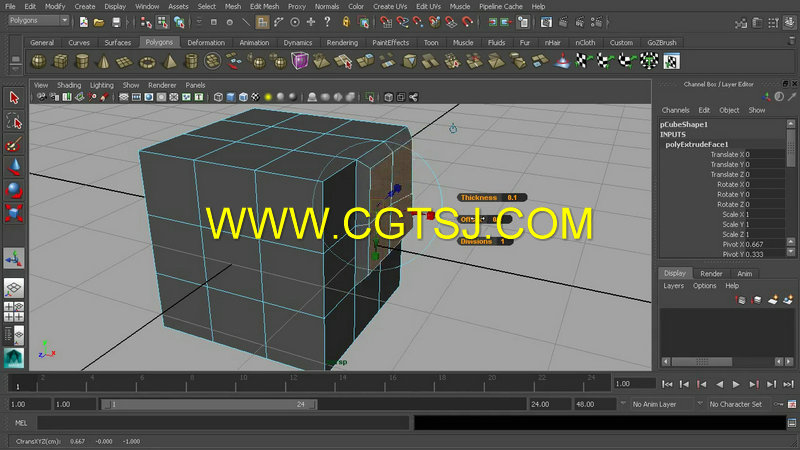Switch to Anim layer tab
This screenshot has width=800, height=450.
click(744, 273)
